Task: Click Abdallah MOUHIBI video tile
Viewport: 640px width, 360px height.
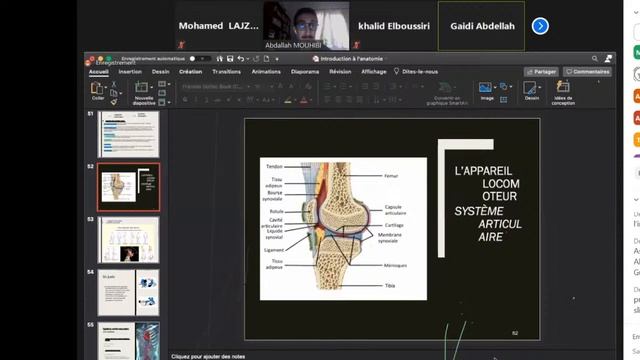Action: tap(306, 26)
